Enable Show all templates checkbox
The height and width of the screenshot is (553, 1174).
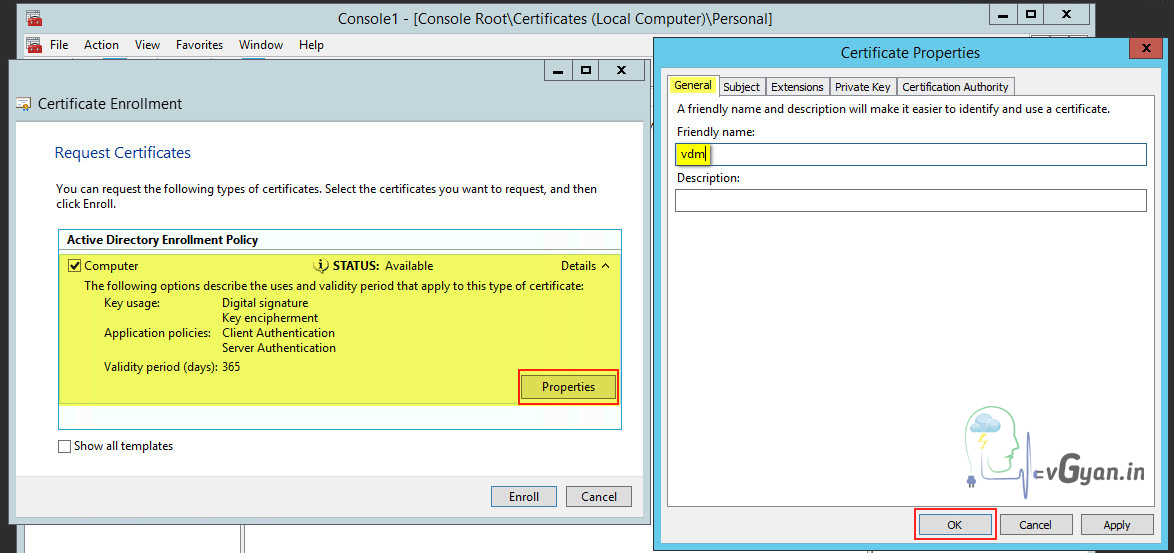65,446
